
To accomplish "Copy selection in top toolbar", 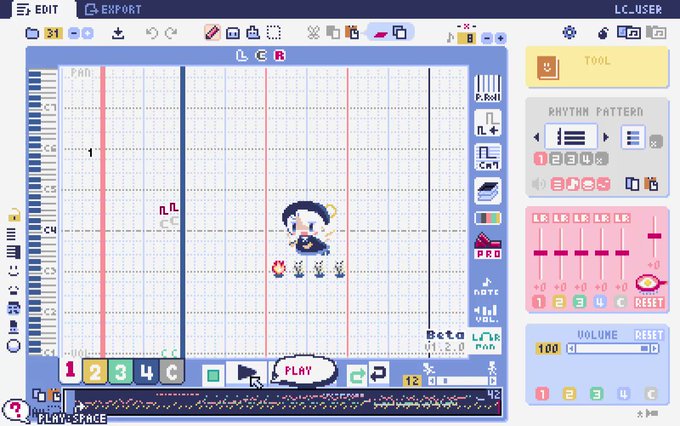I will 333,33.
